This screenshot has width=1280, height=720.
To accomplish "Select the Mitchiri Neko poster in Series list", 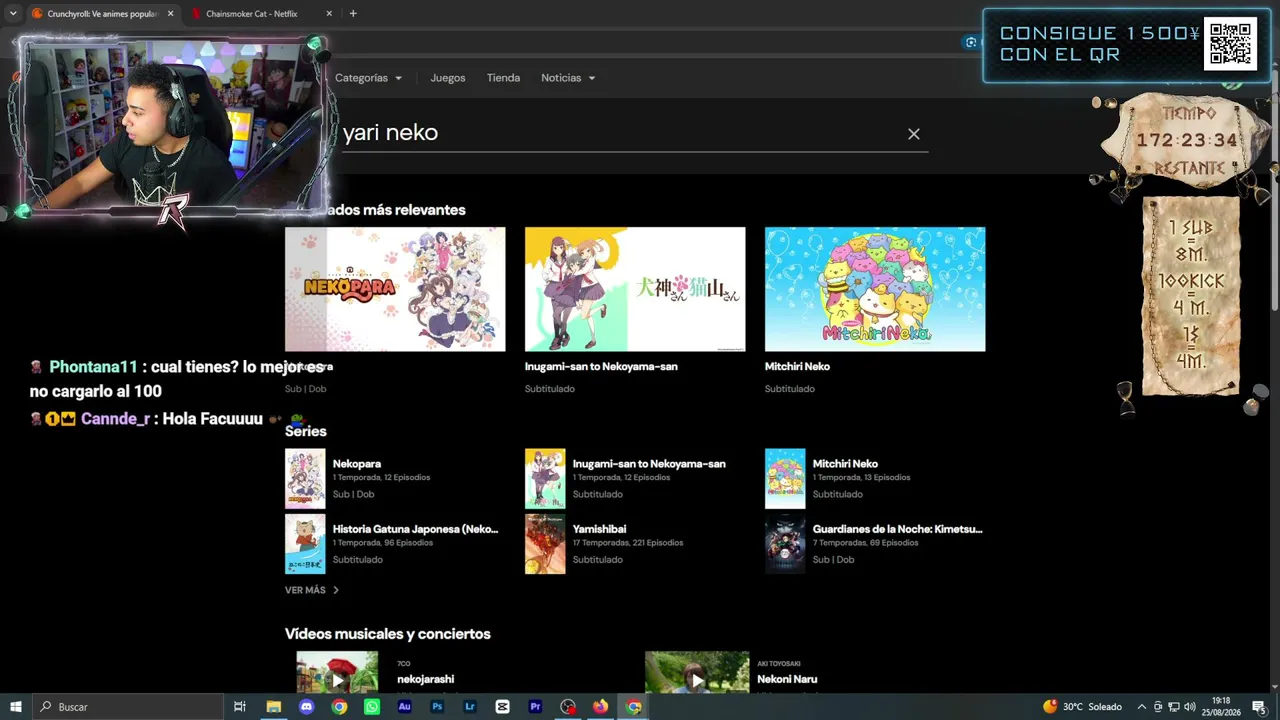I will pos(785,479).
